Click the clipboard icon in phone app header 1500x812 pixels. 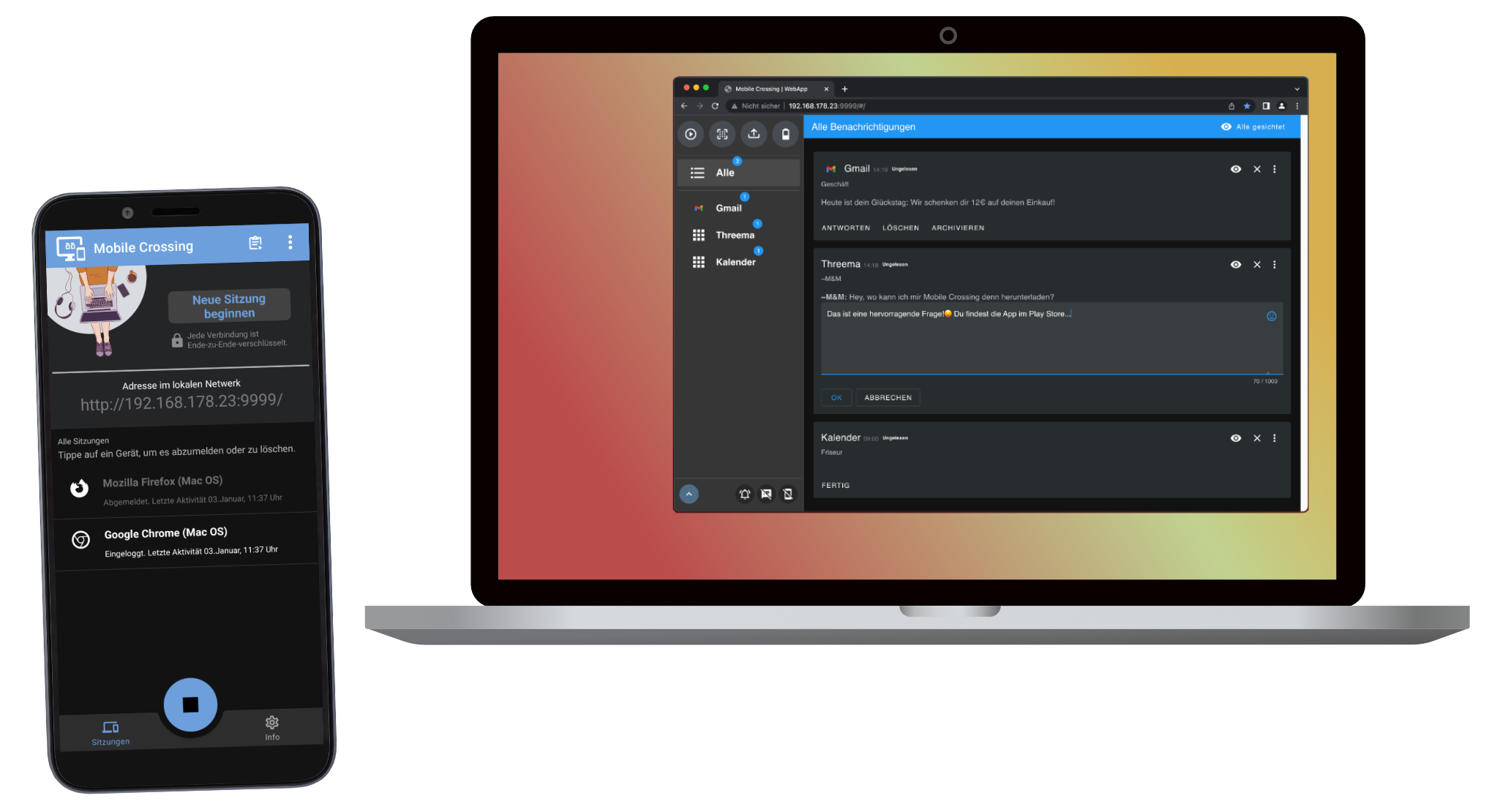[255, 243]
